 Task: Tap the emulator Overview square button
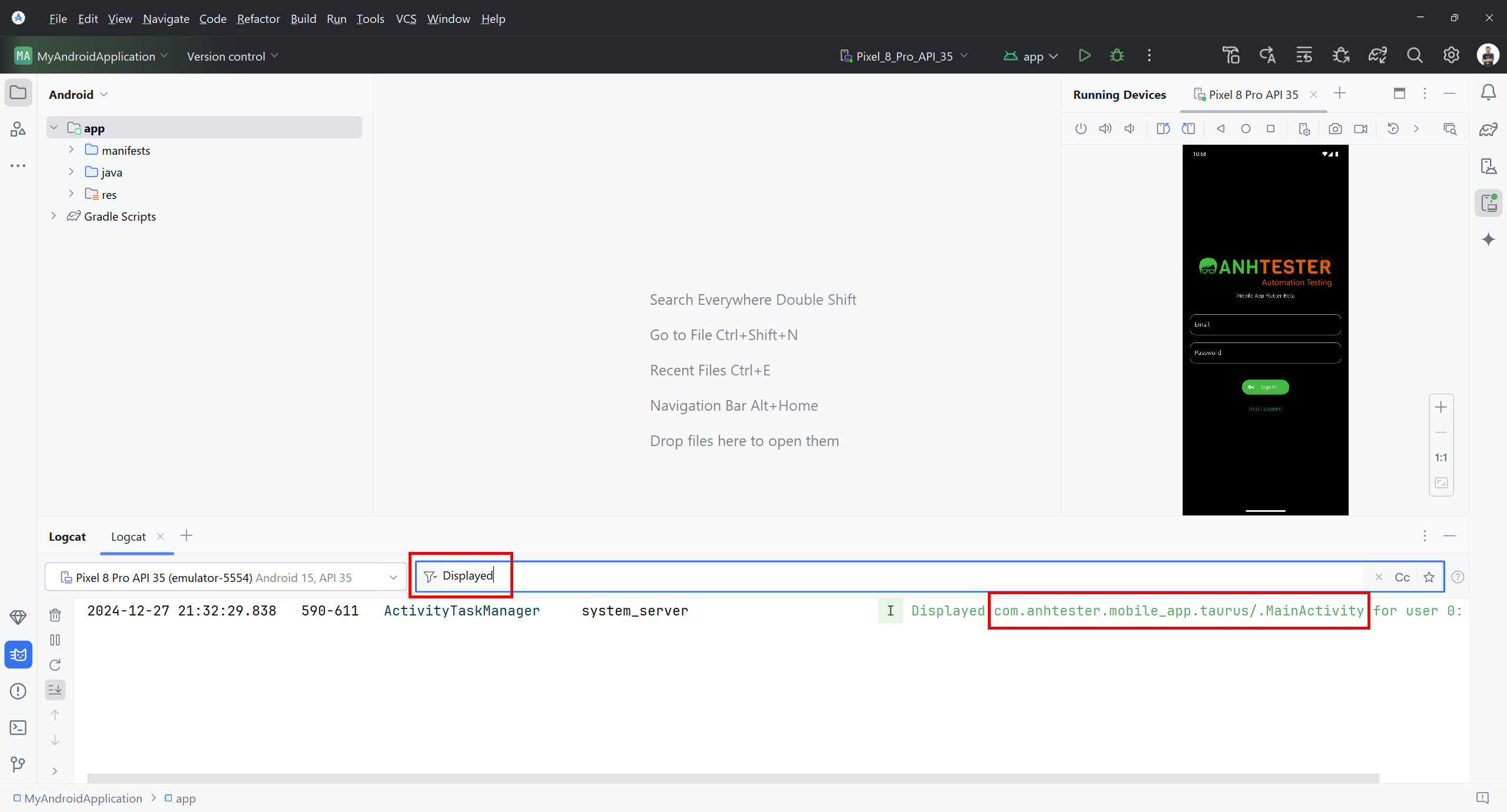(x=1271, y=129)
